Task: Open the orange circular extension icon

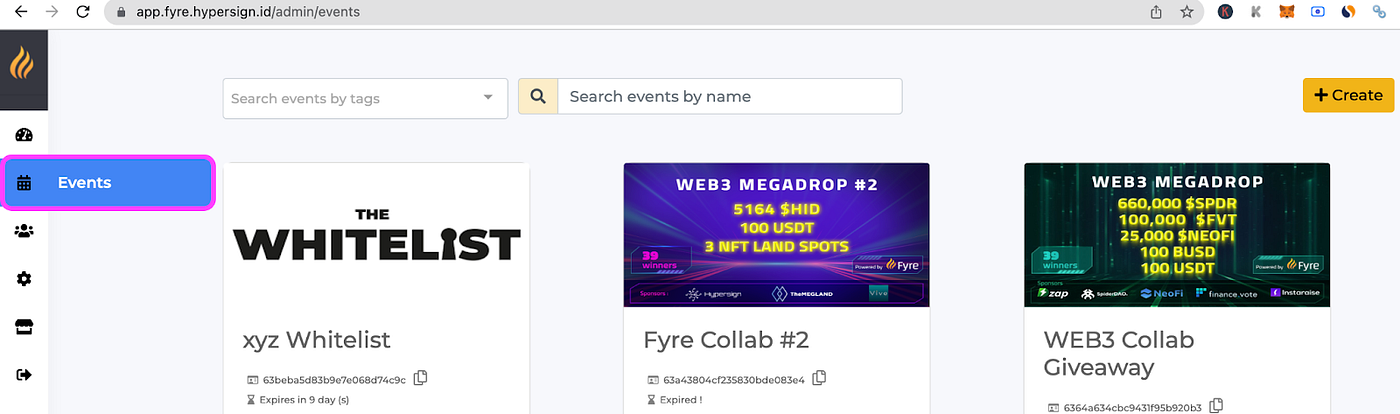Action: pos(1348,12)
